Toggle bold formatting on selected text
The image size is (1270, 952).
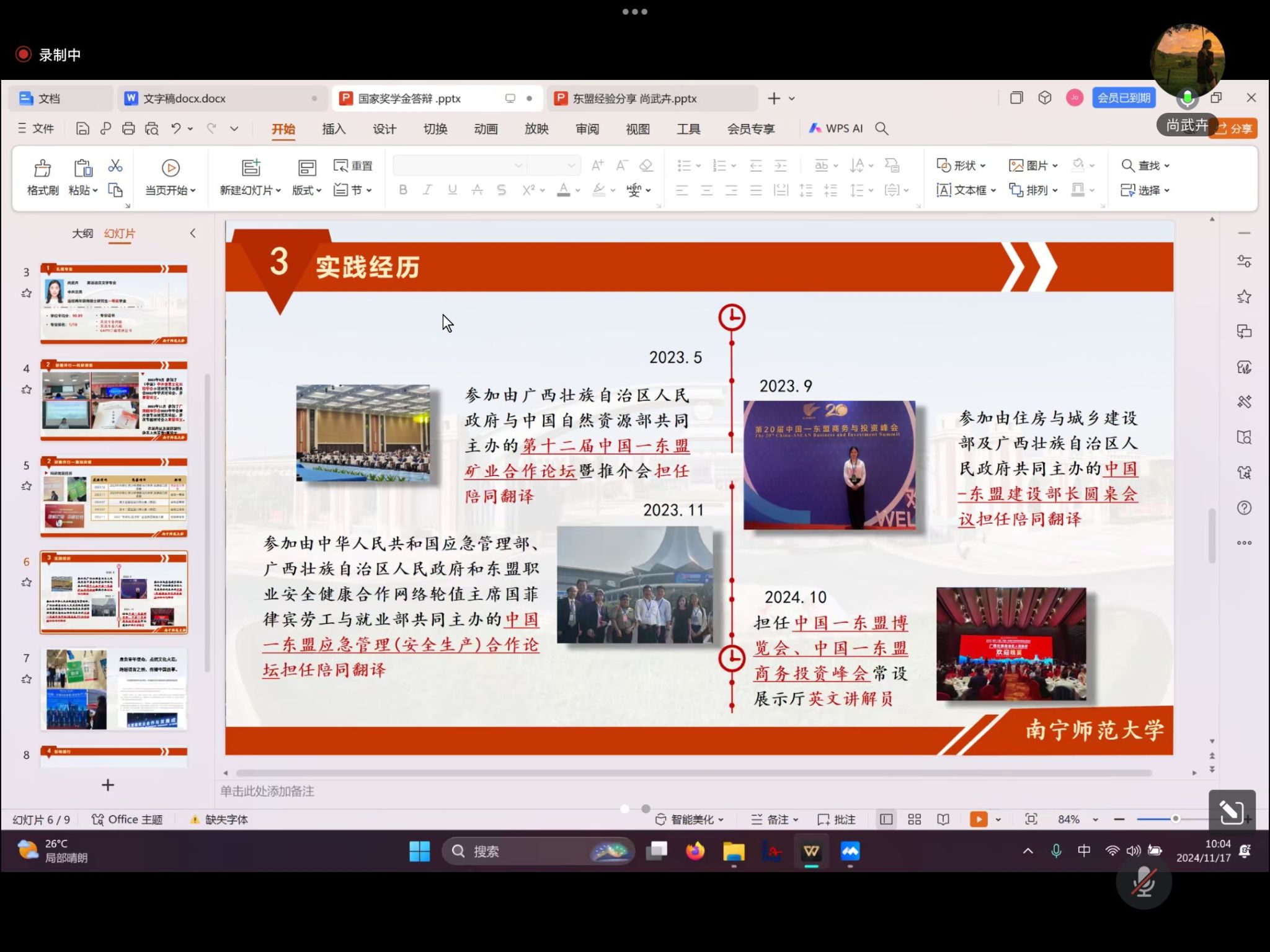[x=403, y=190]
